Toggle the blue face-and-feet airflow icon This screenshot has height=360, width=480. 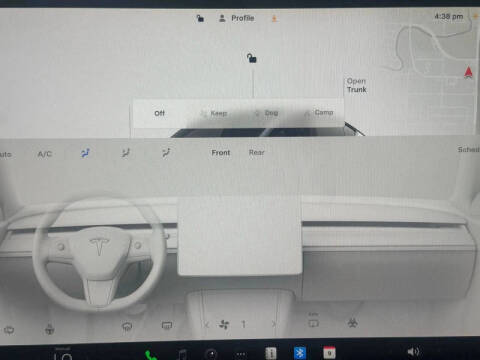tap(85, 153)
